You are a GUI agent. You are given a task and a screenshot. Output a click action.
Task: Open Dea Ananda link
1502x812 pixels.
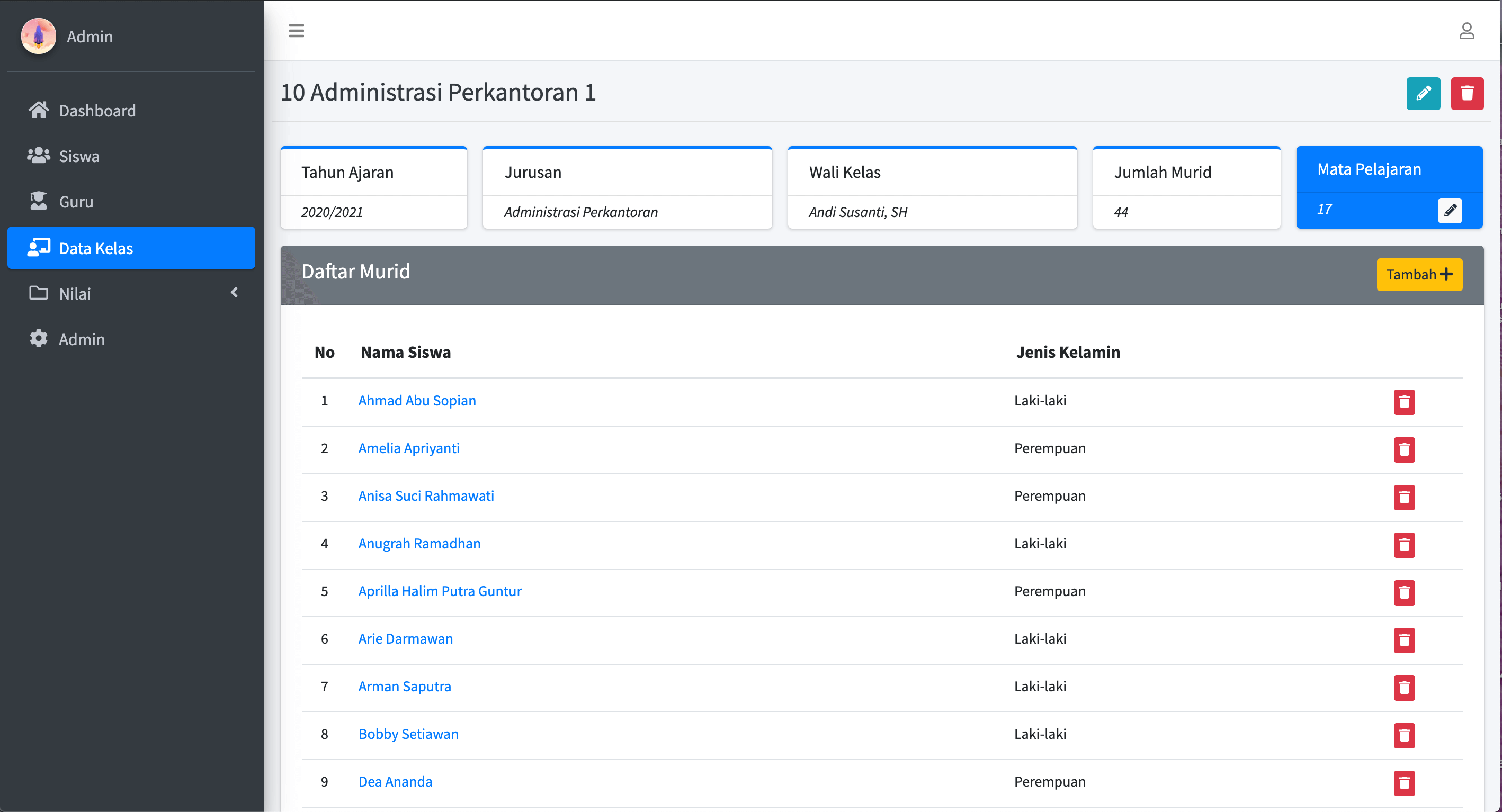click(x=395, y=782)
